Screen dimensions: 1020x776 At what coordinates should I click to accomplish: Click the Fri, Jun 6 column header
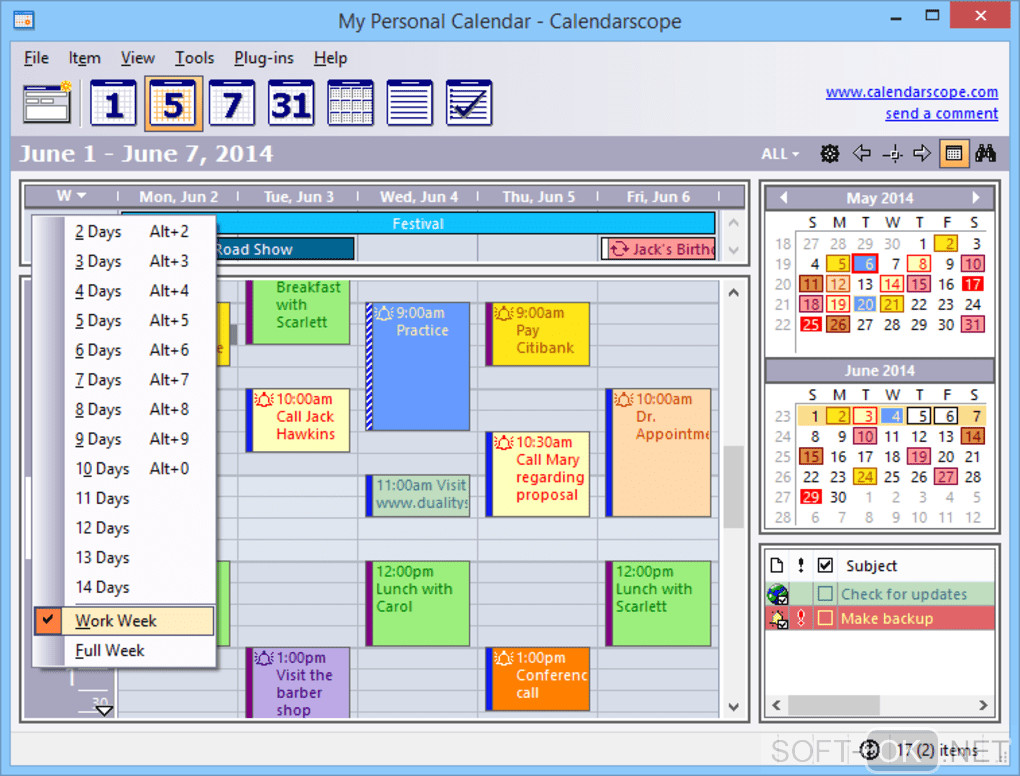tap(658, 196)
